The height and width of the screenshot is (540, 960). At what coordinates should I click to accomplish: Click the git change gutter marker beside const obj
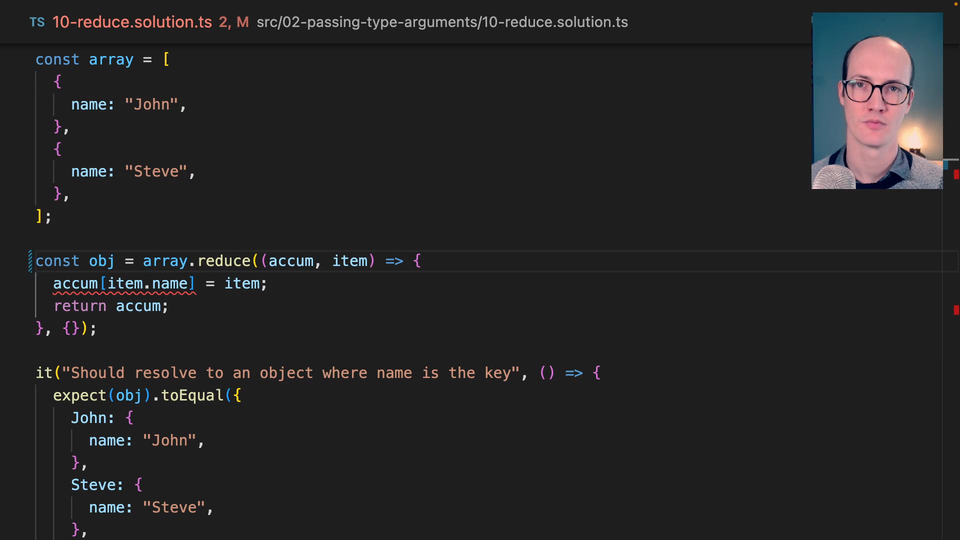[30, 261]
